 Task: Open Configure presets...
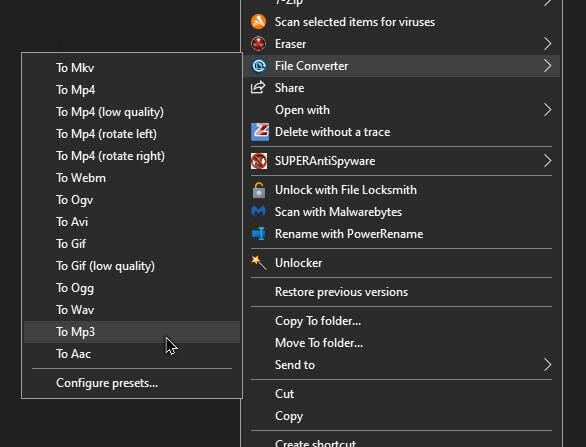132,383
